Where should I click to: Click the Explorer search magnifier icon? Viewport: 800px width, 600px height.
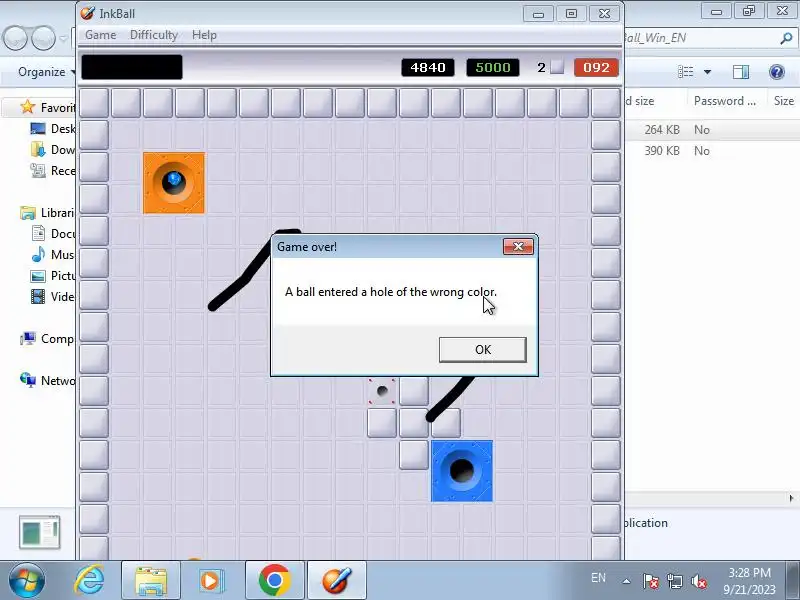pyautogui.click(x=786, y=38)
